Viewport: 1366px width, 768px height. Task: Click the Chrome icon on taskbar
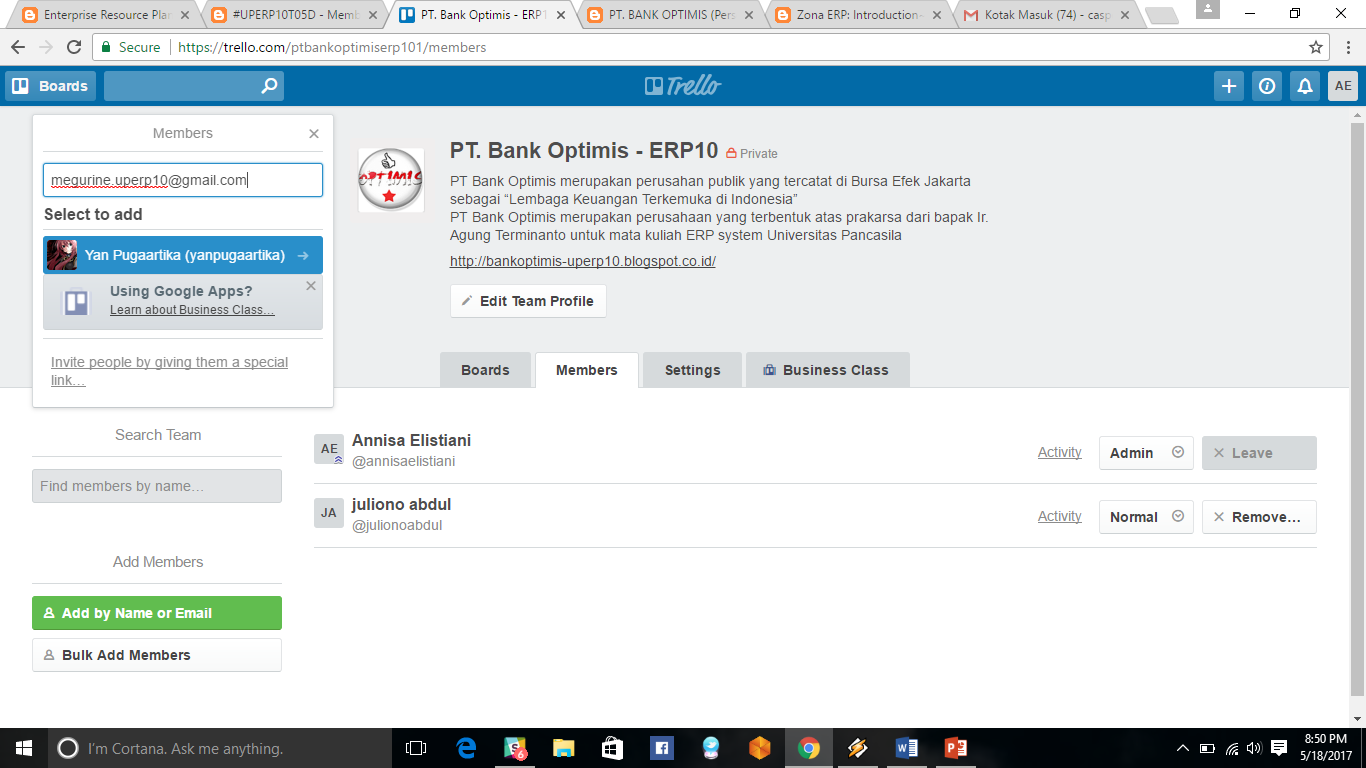(x=809, y=748)
